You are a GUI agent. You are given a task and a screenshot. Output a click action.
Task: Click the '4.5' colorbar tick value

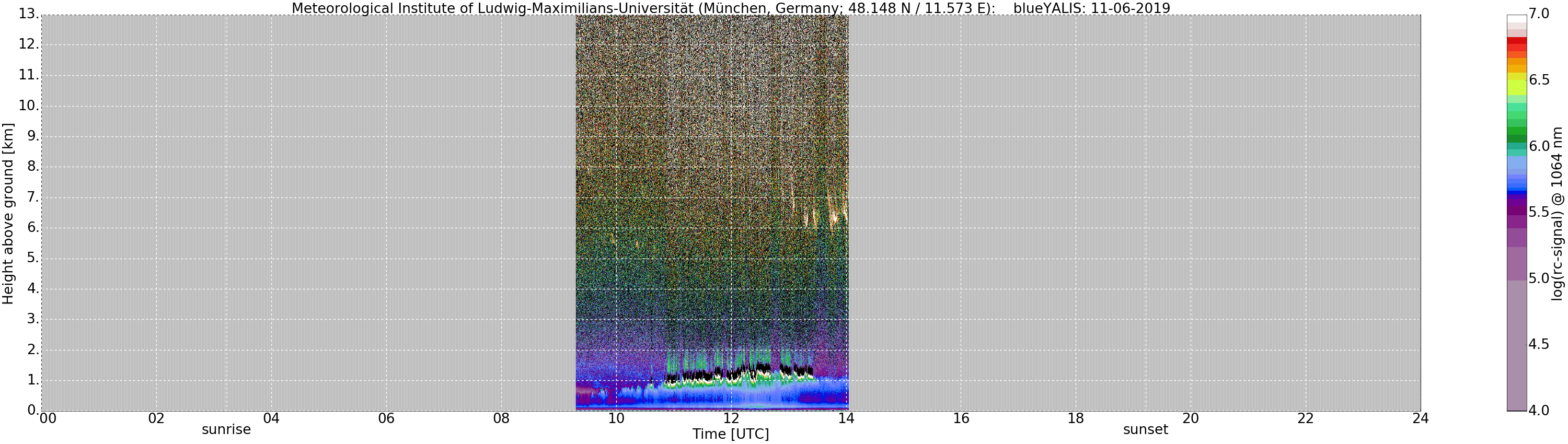pos(1539,344)
